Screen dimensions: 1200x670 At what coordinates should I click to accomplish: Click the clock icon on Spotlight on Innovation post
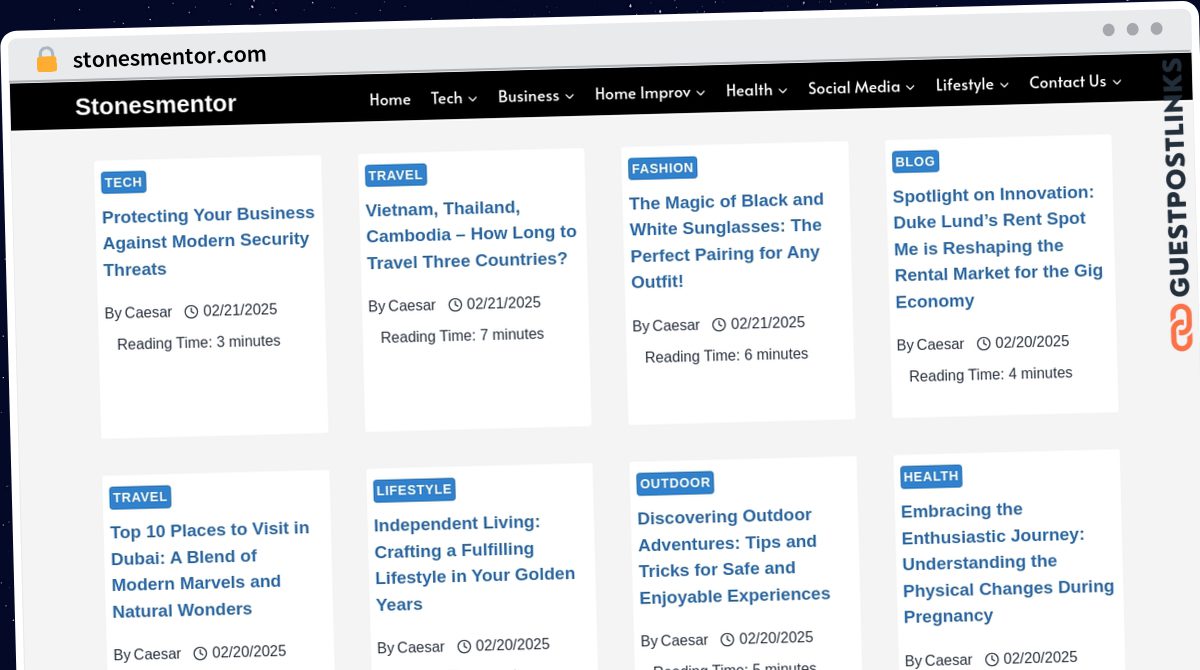983,343
